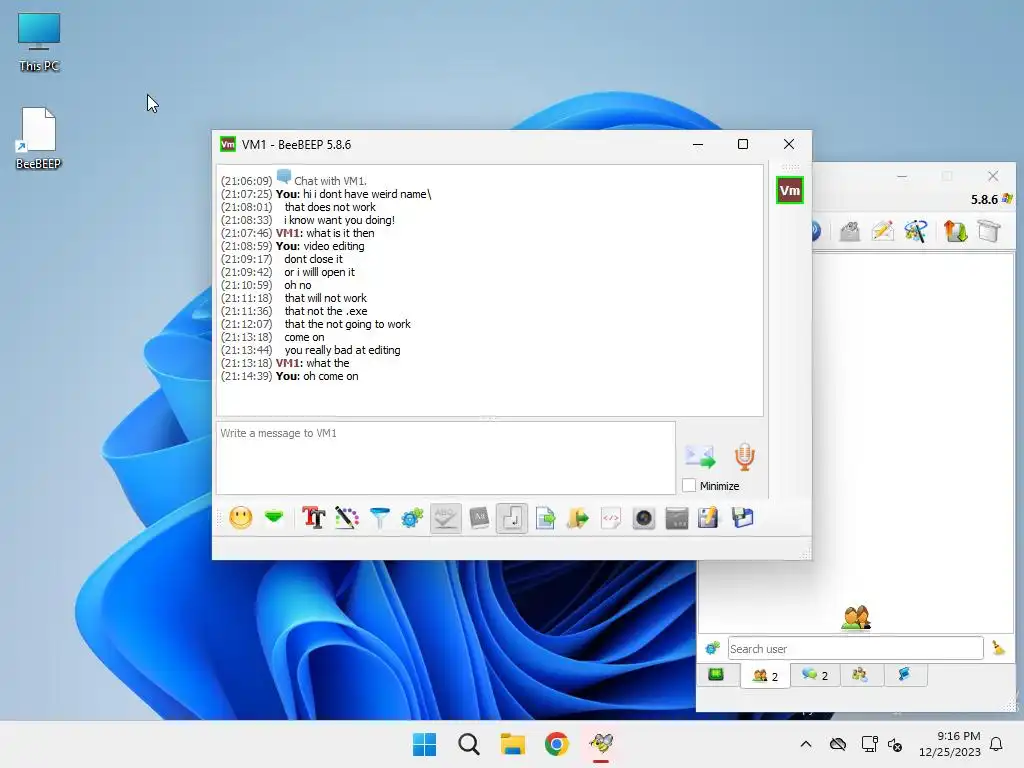Switch to the green home tab in the main window
This screenshot has width=1024, height=768.
pyautogui.click(x=716, y=675)
